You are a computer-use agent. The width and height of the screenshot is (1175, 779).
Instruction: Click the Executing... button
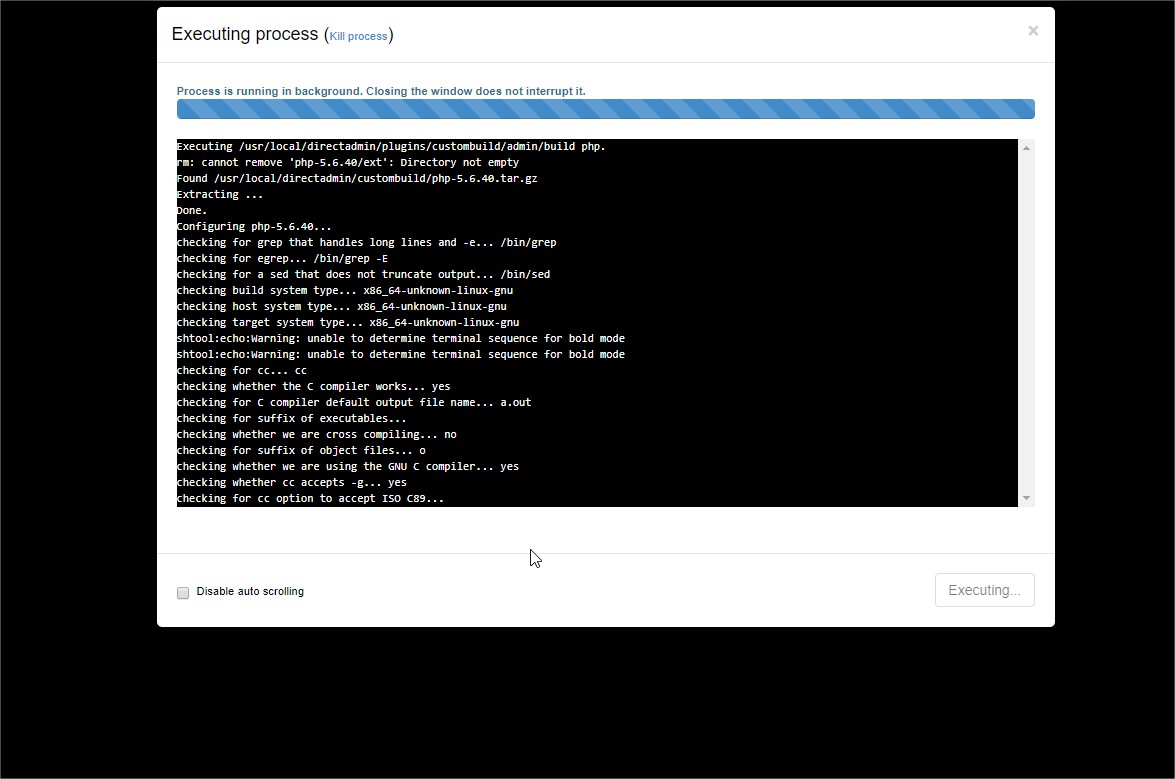pos(985,590)
